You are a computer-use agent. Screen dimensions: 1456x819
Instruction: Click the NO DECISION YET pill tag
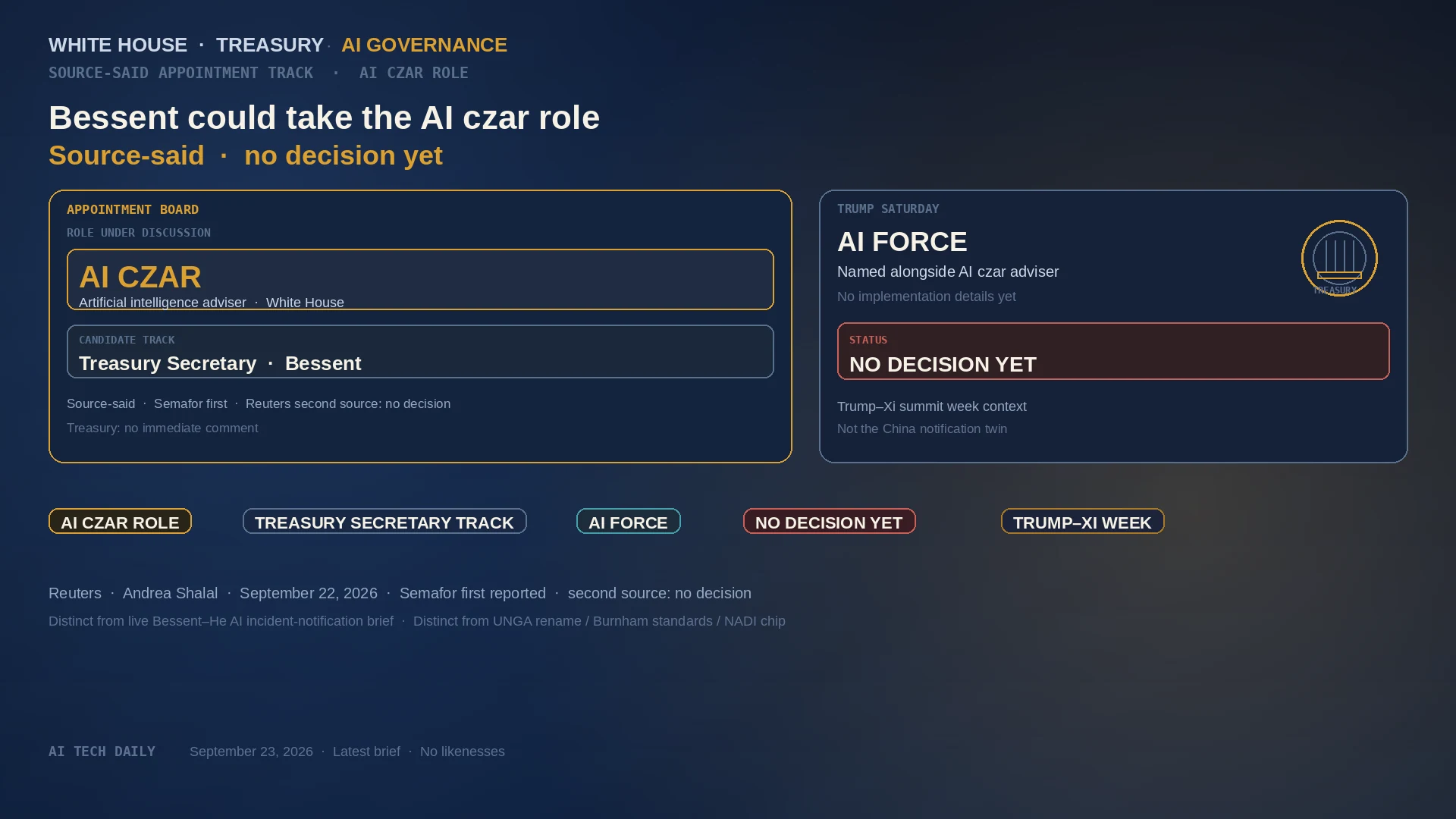click(x=830, y=522)
